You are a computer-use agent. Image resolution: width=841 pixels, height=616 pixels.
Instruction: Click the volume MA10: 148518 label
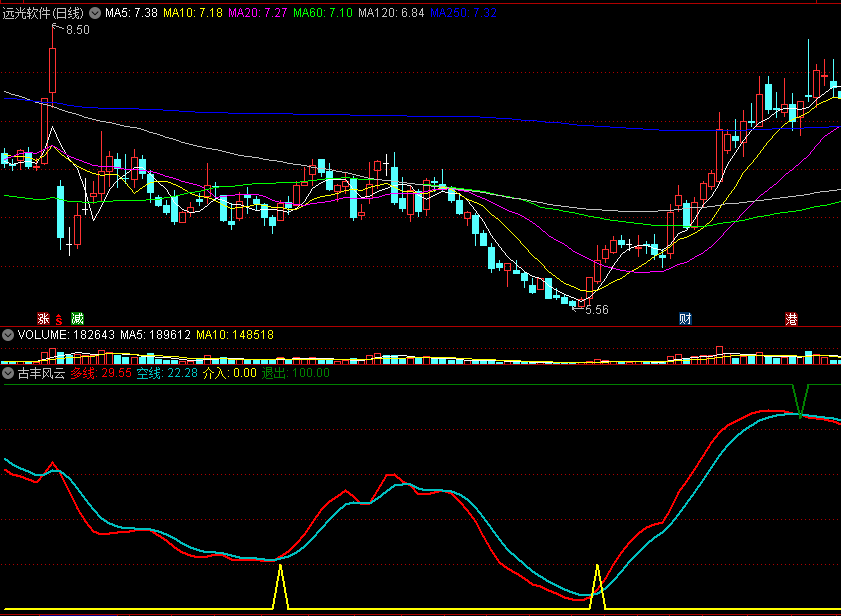[x=235, y=335]
